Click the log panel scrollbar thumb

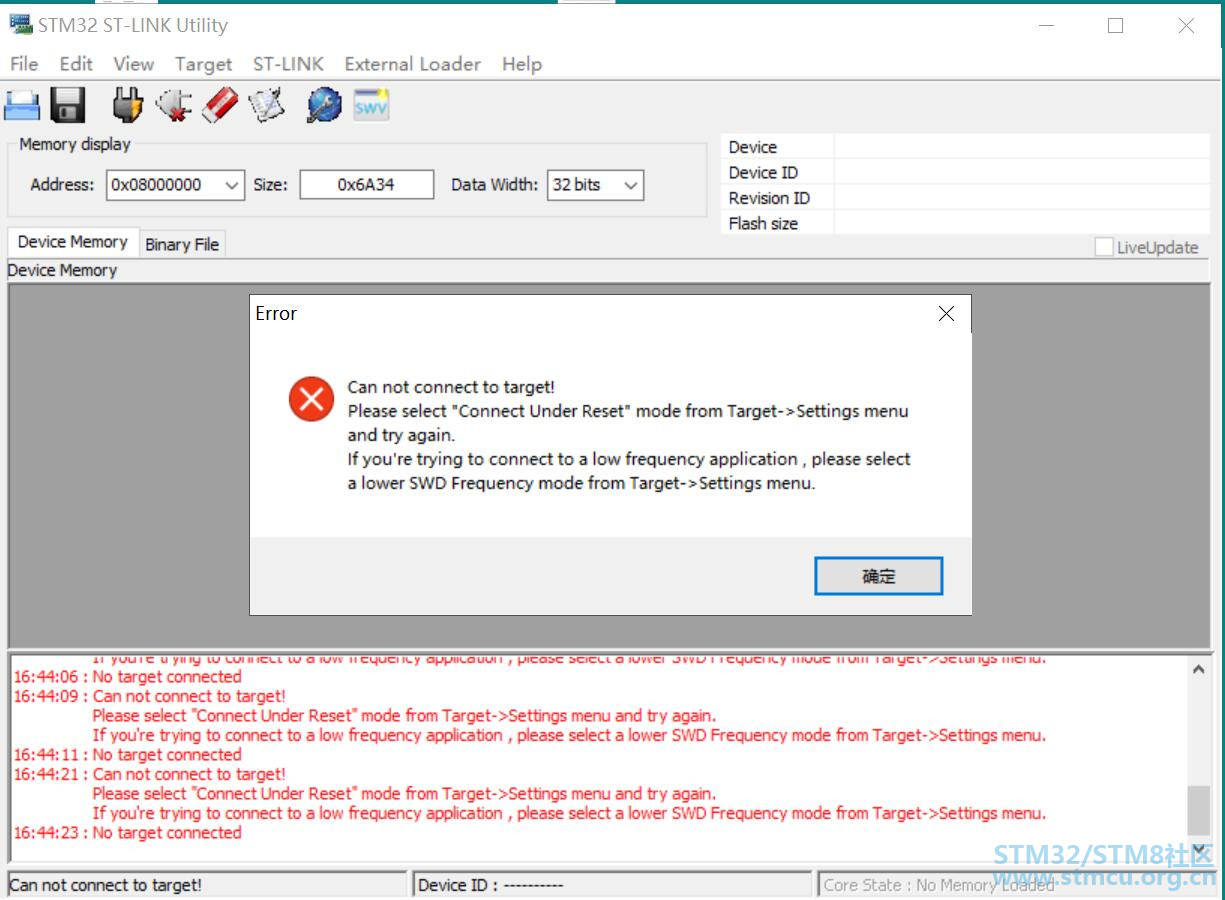tap(1198, 810)
